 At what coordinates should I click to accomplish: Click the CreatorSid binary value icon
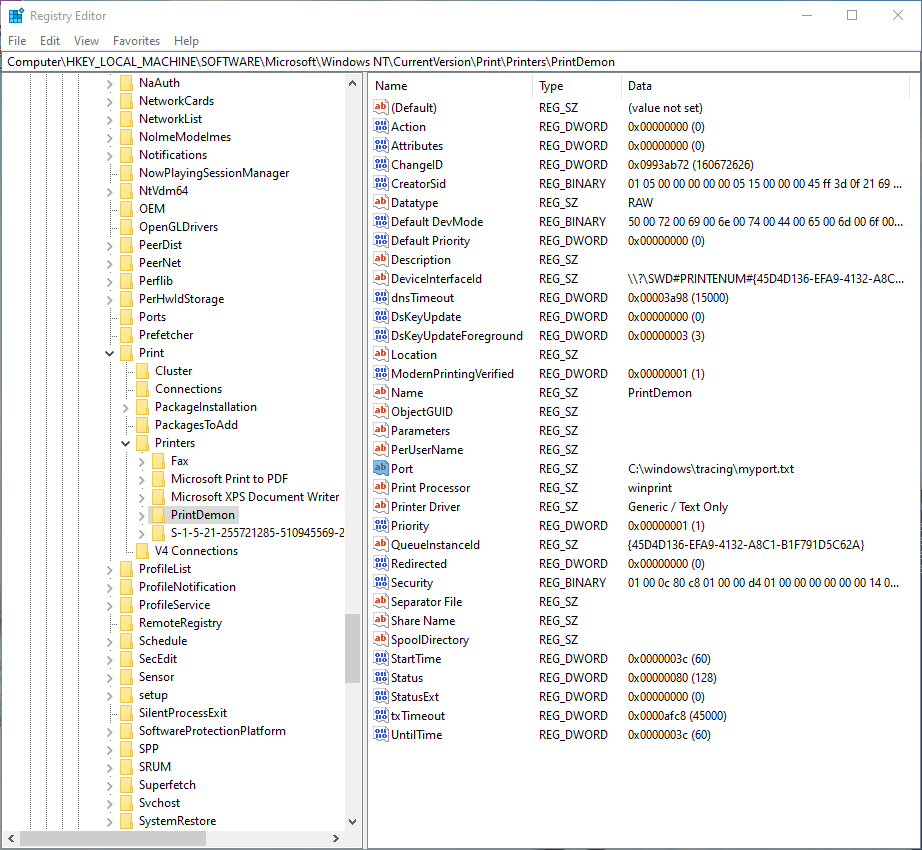[x=380, y=184]
